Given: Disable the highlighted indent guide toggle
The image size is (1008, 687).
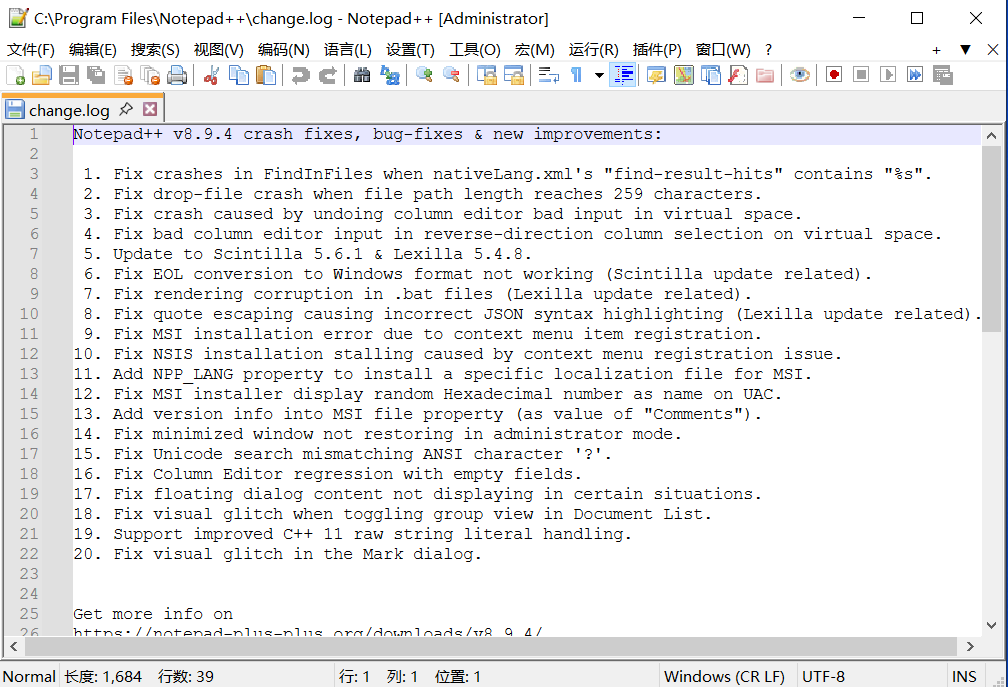Looking at the screenshot, I should (x=622, y=75).
